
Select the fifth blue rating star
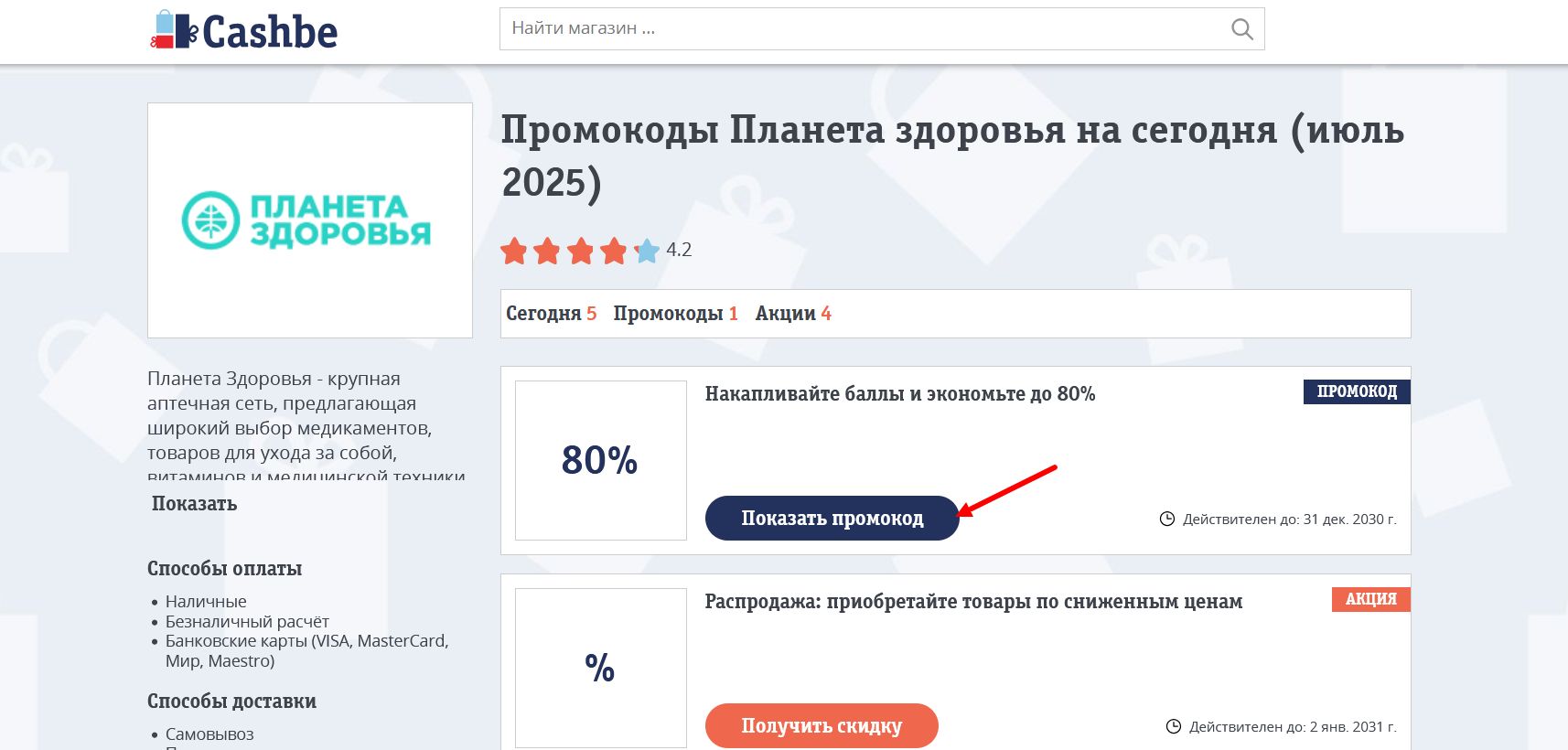coord(648,251)
